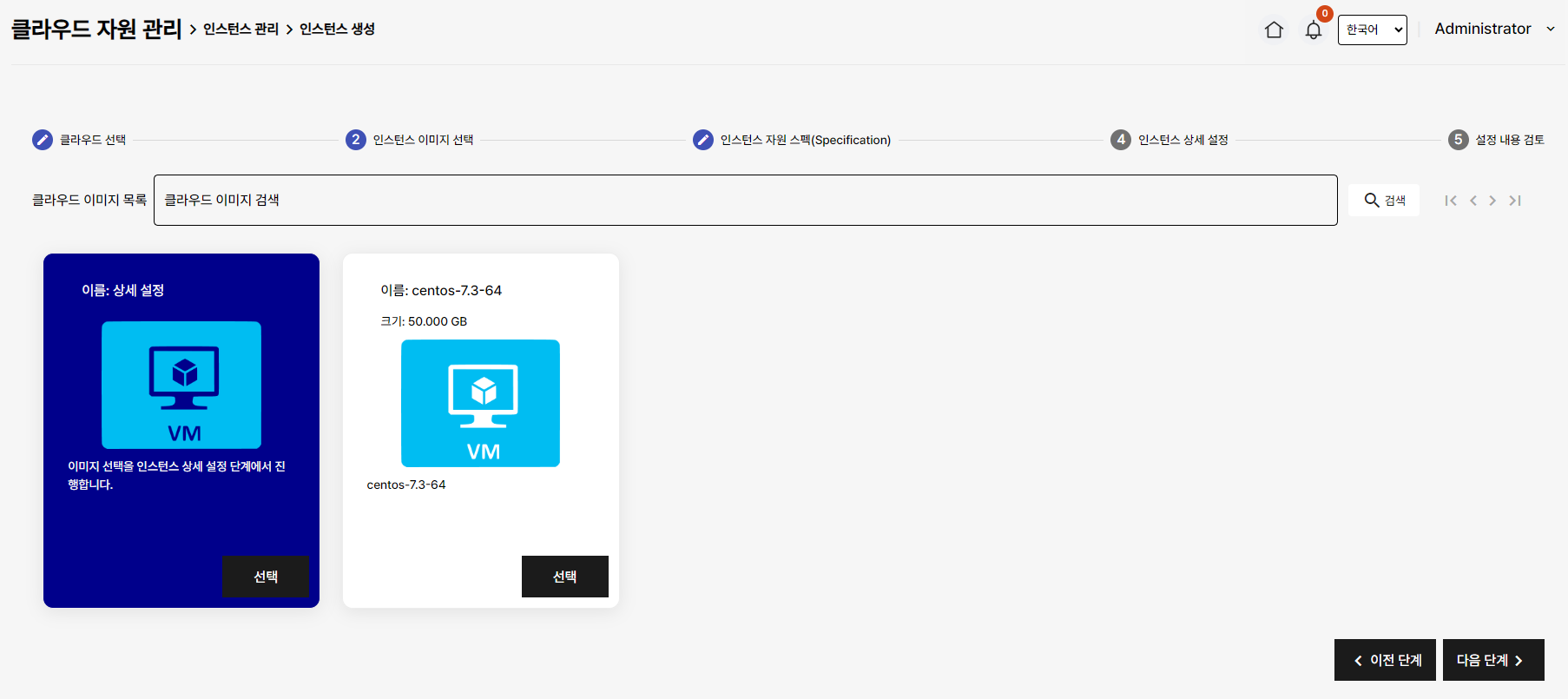Click the 검색 search button

tap(1384, 201)
